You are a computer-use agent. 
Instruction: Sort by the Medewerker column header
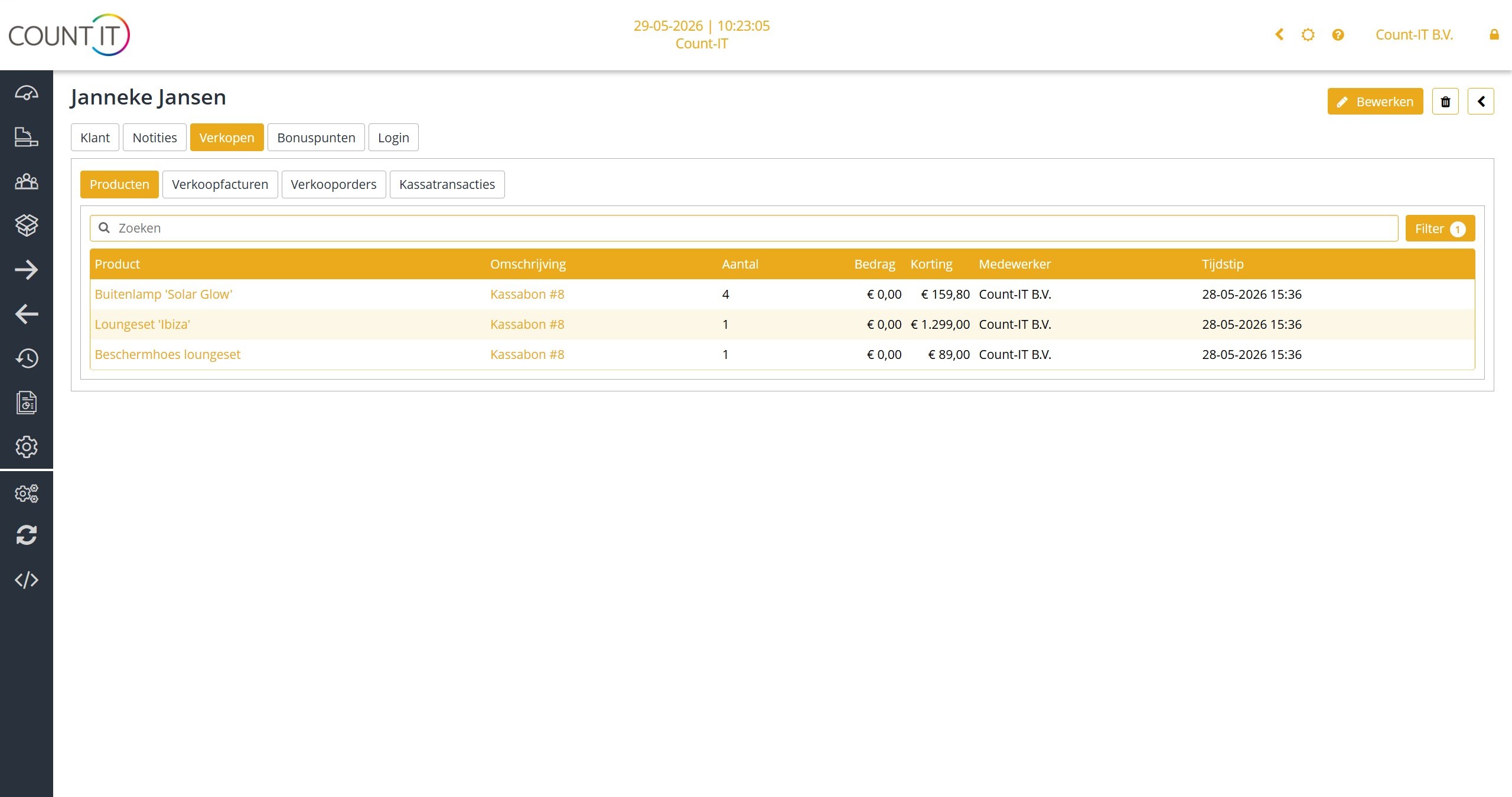tap(1015, 264)
